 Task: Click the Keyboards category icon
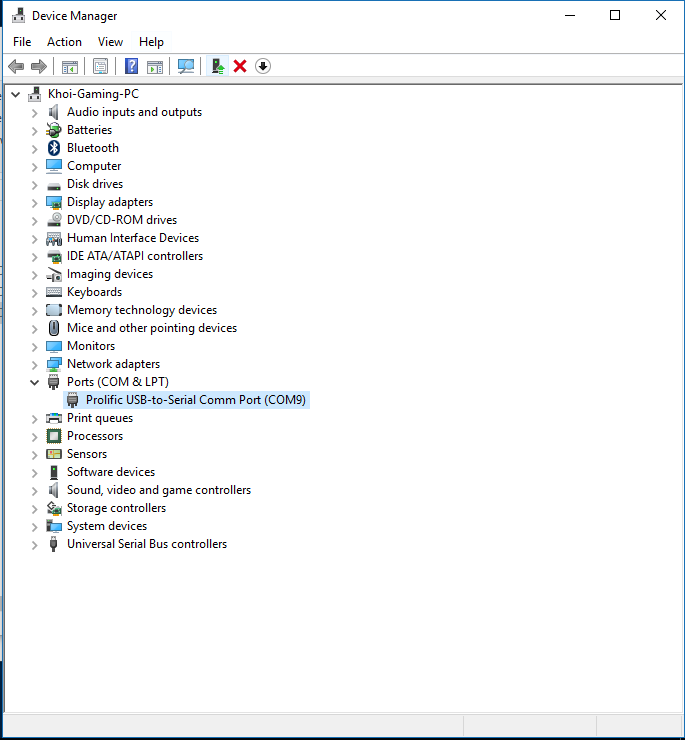coord(54,292)
